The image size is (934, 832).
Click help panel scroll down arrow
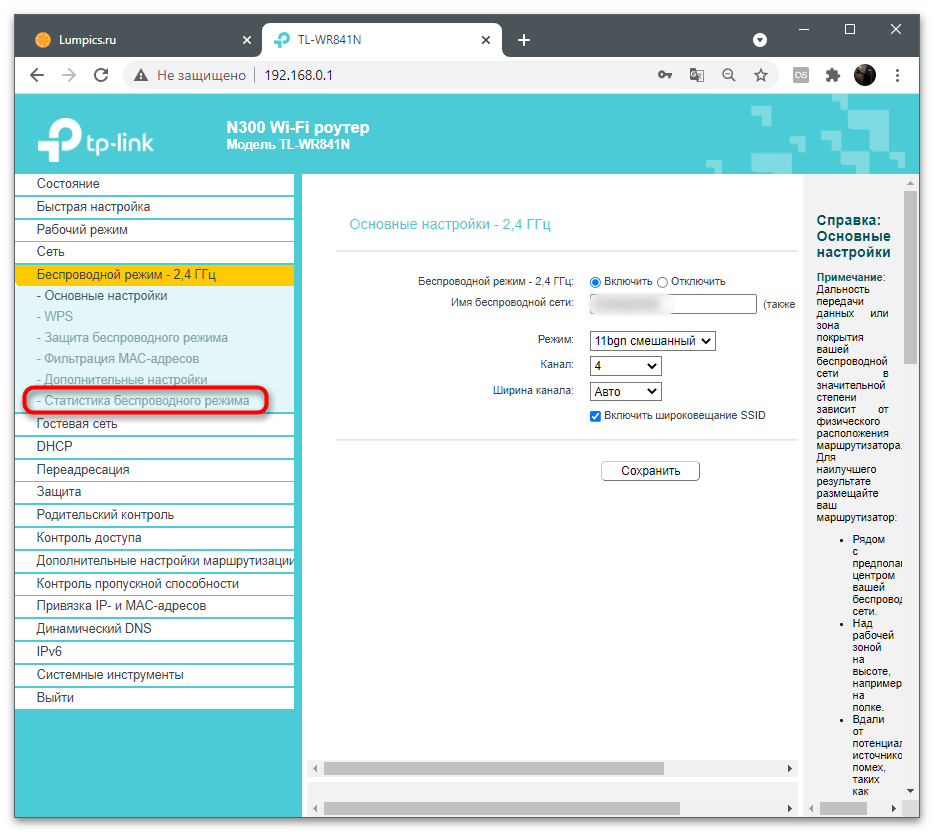(910, 792)
